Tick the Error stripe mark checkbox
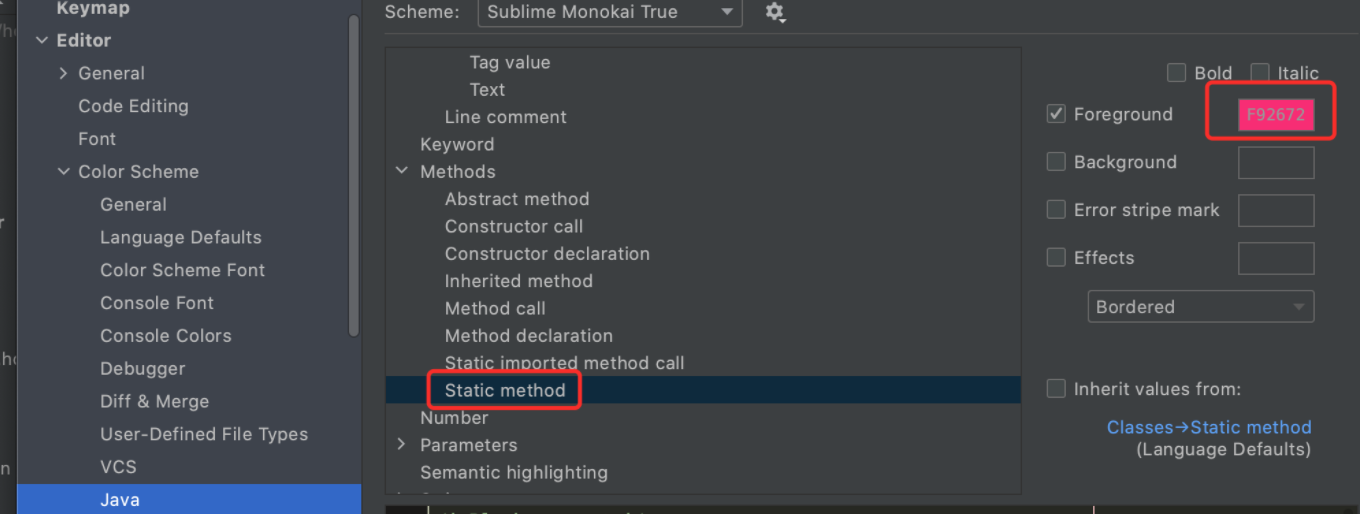Image resolution: width=1360 pixels, height=514 pixels. (x=1056, y=210)
